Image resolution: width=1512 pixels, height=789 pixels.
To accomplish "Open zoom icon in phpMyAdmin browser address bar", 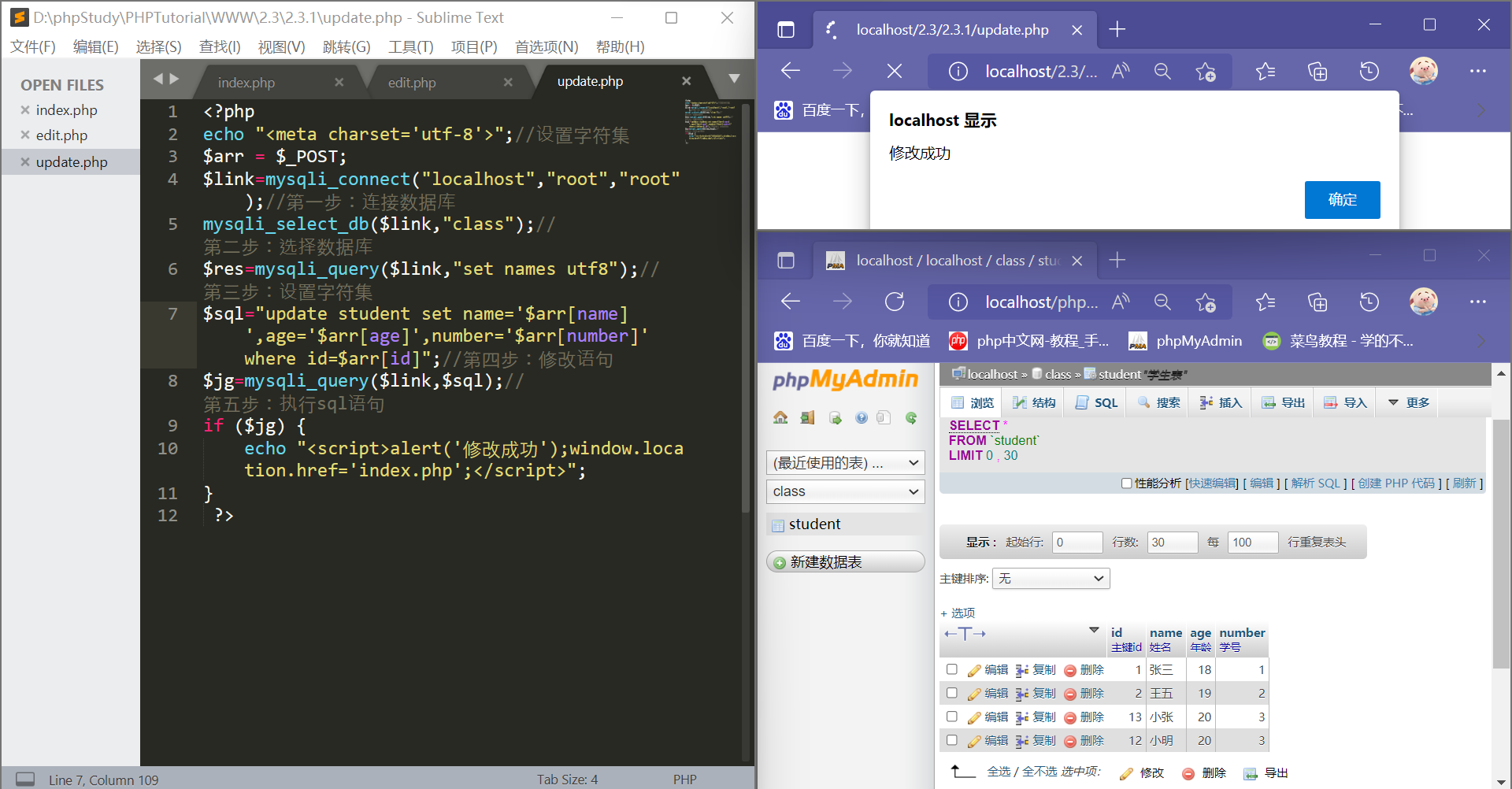I will [1162, 302].
